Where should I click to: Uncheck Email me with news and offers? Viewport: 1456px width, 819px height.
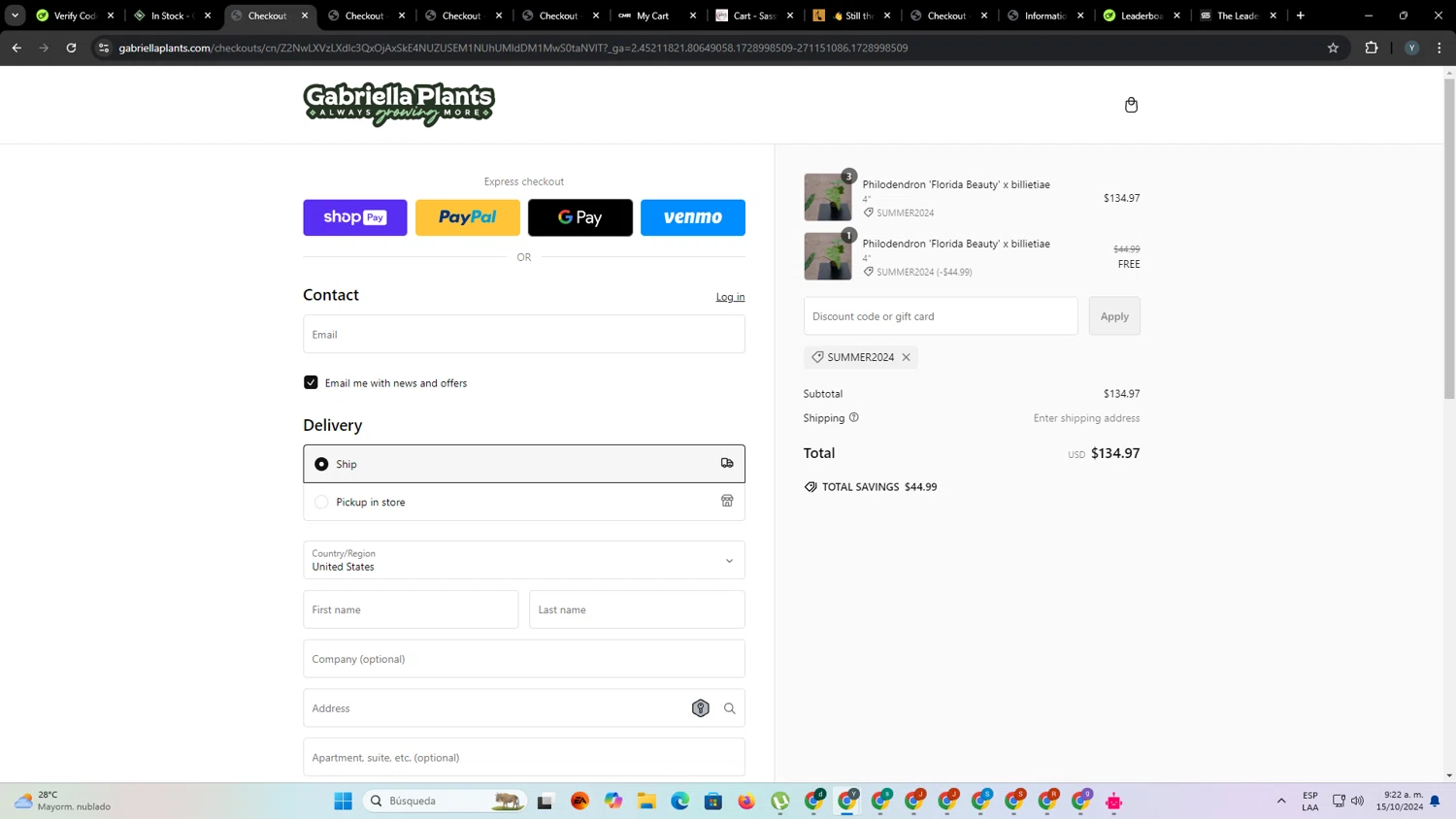(311, 382)
